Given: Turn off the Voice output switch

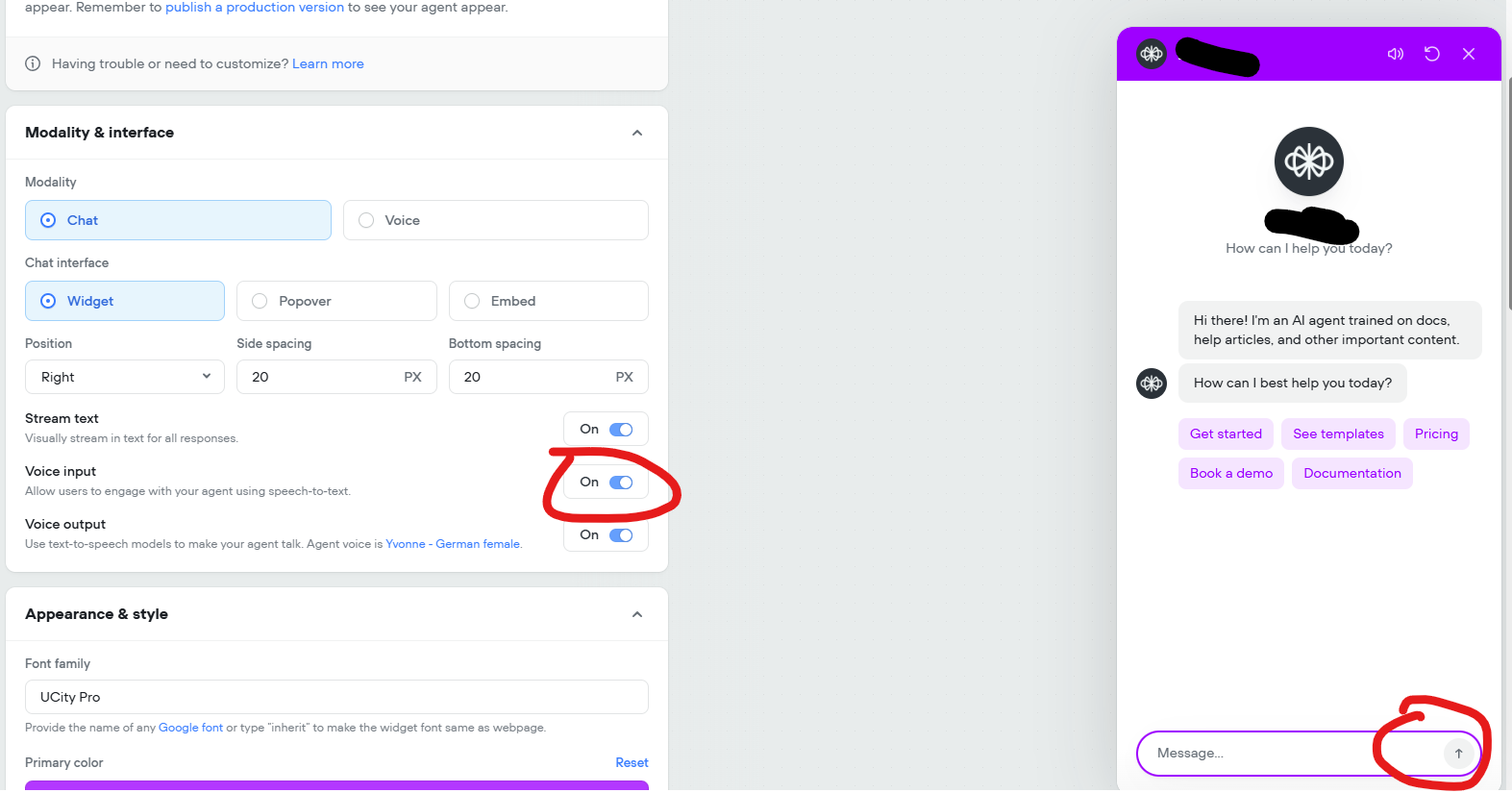Looking at the screenshot, I should click(621, 535).
